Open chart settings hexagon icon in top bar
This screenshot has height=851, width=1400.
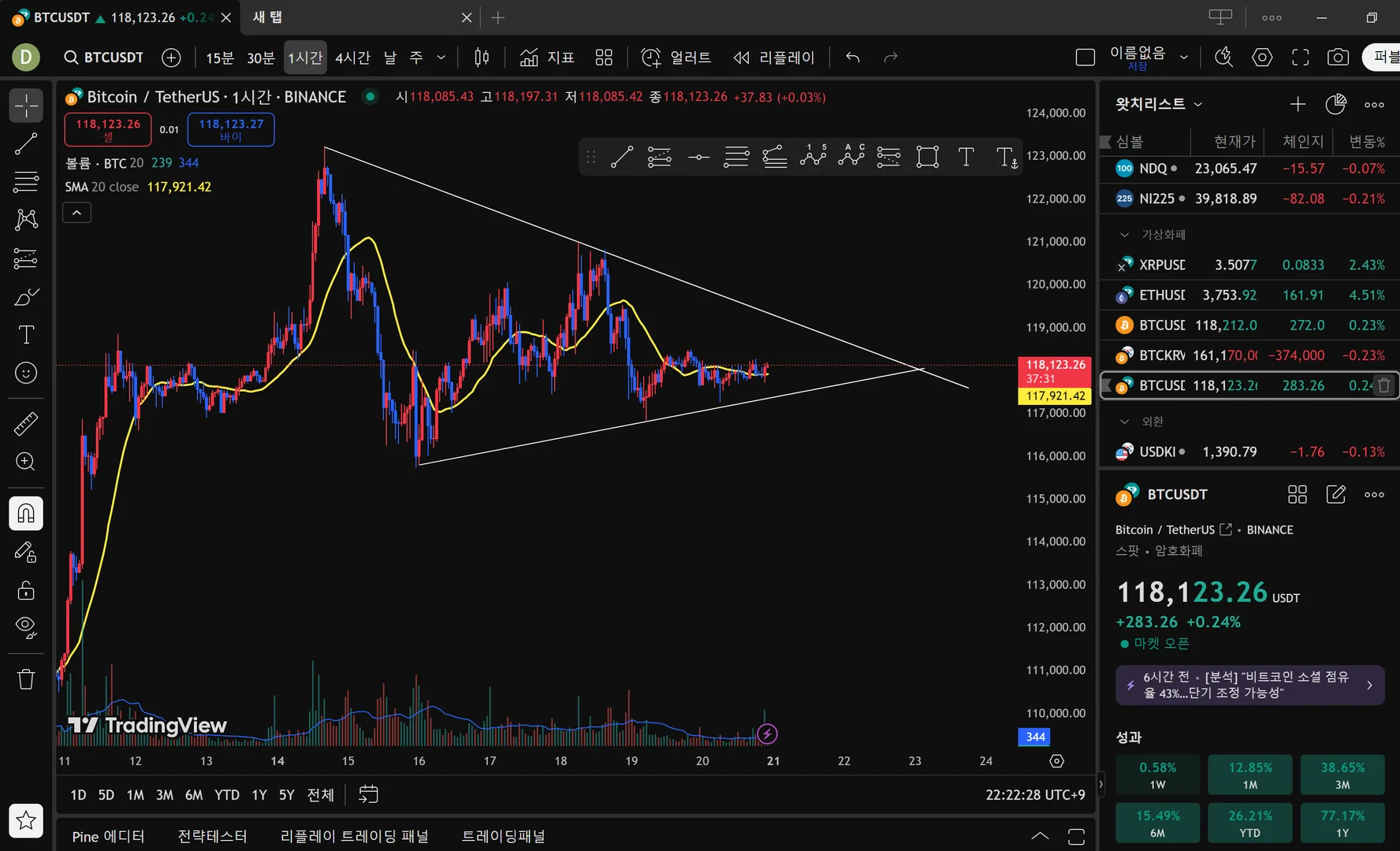(x=1262, y=58)
